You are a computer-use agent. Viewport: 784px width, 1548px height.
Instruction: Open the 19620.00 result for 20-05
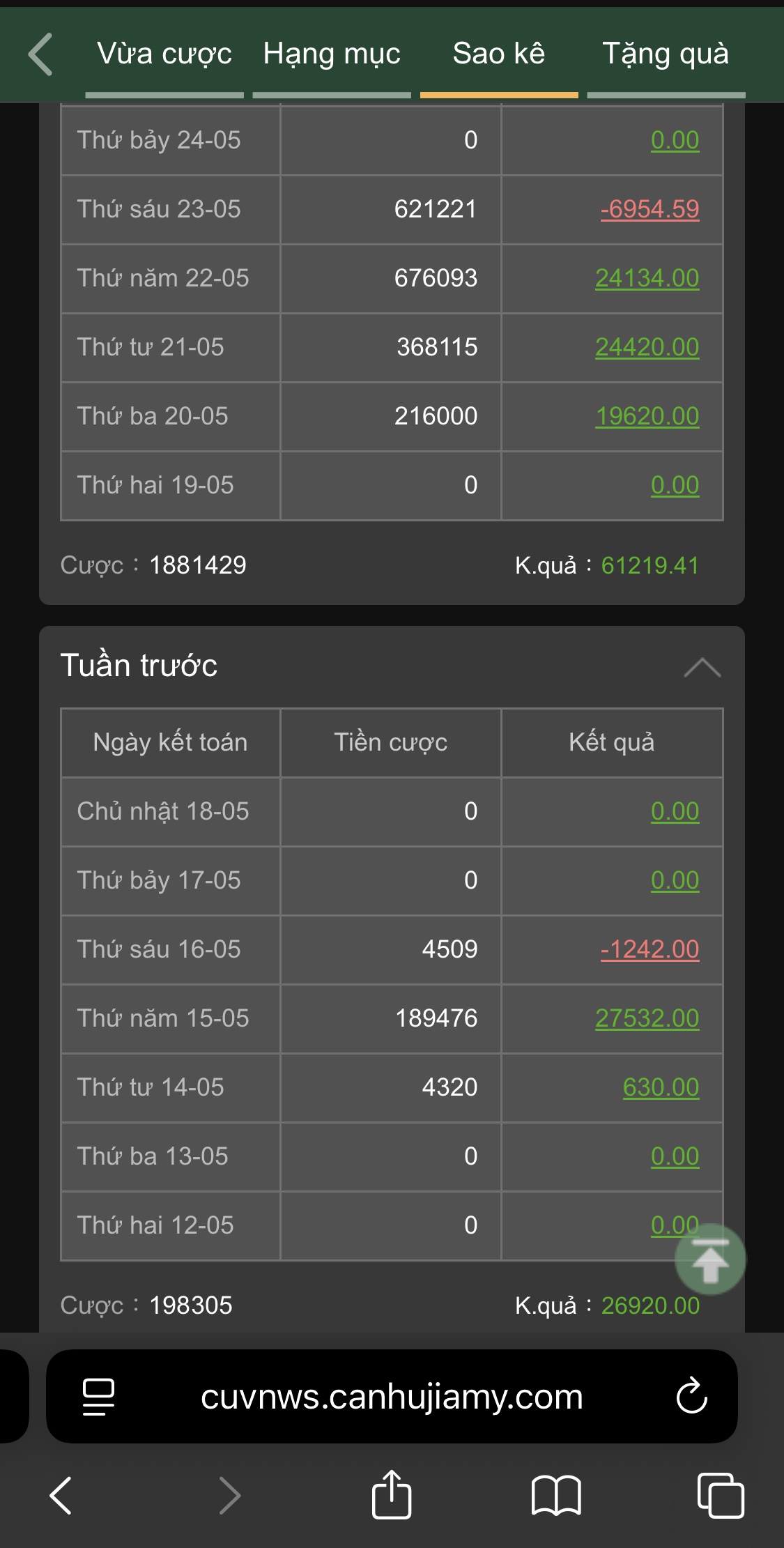[647, 416]
